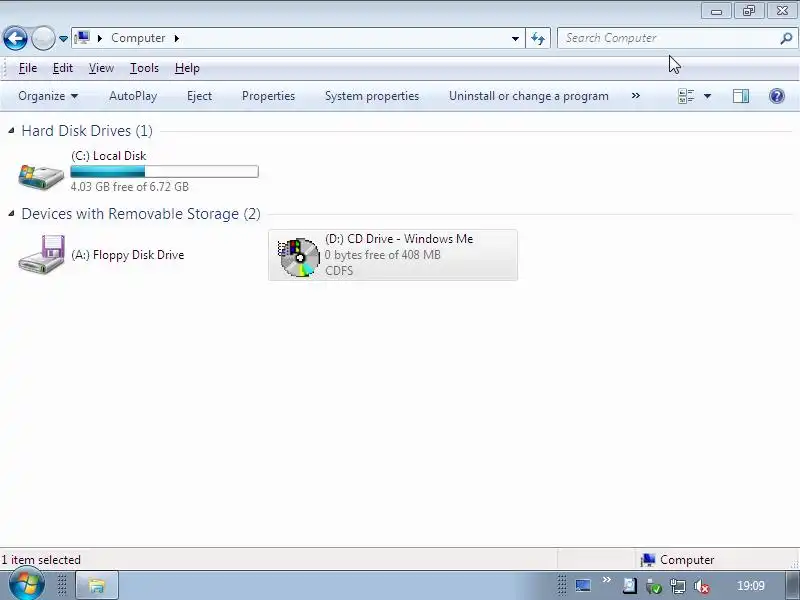Select the C: Local Disk drive icon
This screenshot has width=800, height=600.
point(41,175)
